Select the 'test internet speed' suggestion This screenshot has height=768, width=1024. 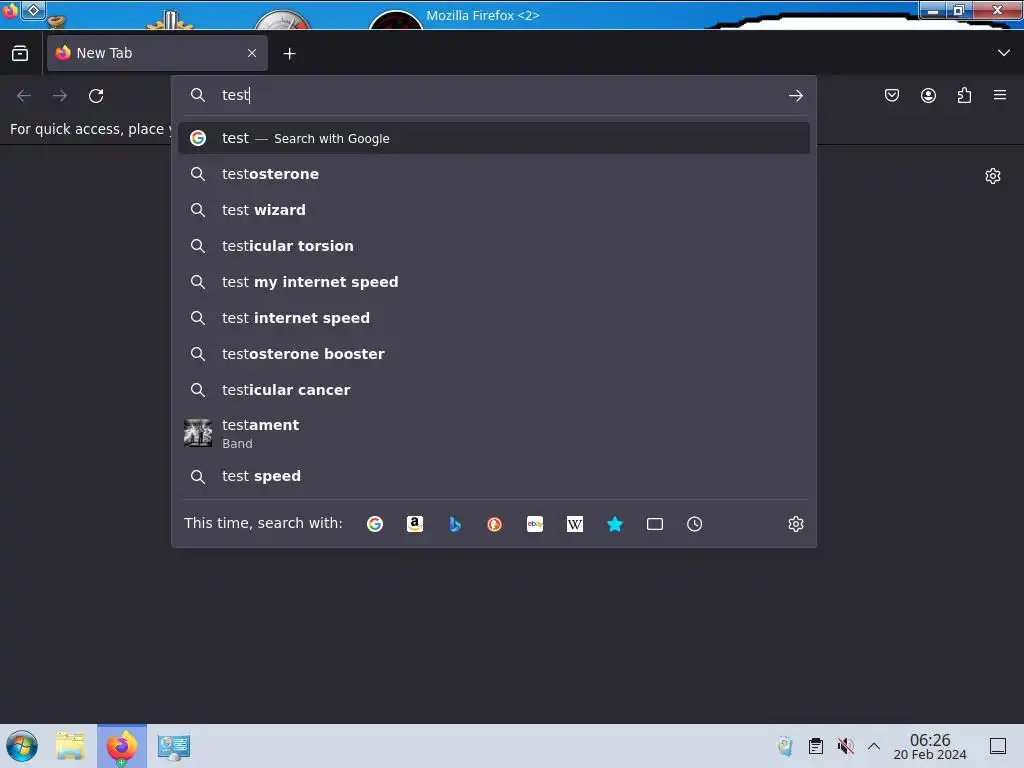(494, 317)
